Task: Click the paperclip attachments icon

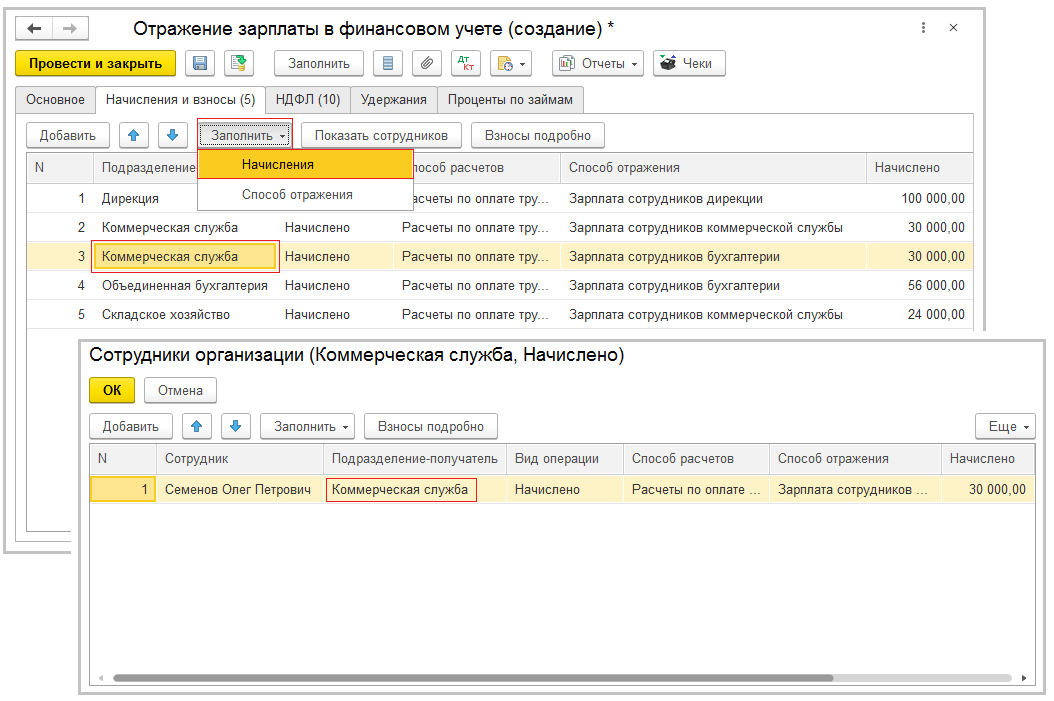Action: pyautogui.click(x=427, y=63)
